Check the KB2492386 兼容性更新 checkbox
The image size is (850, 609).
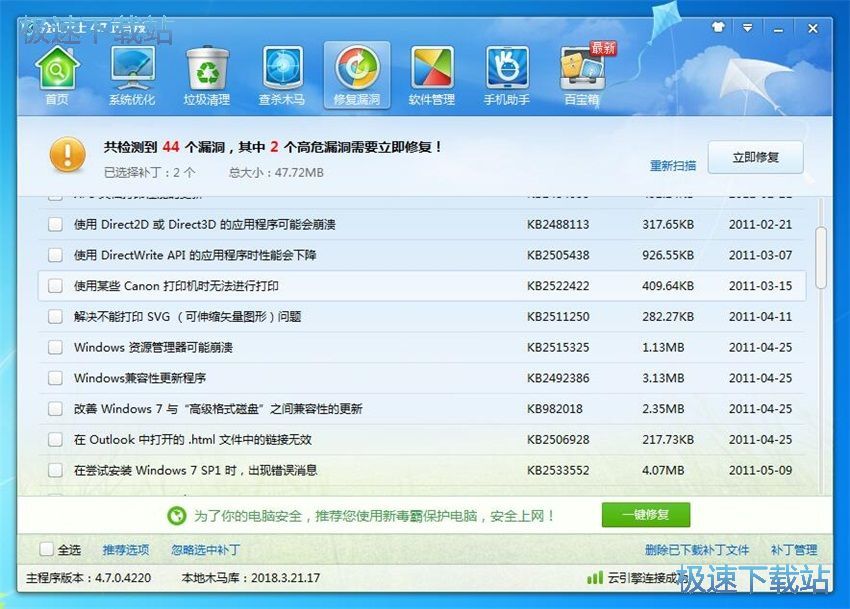(55, 378)
